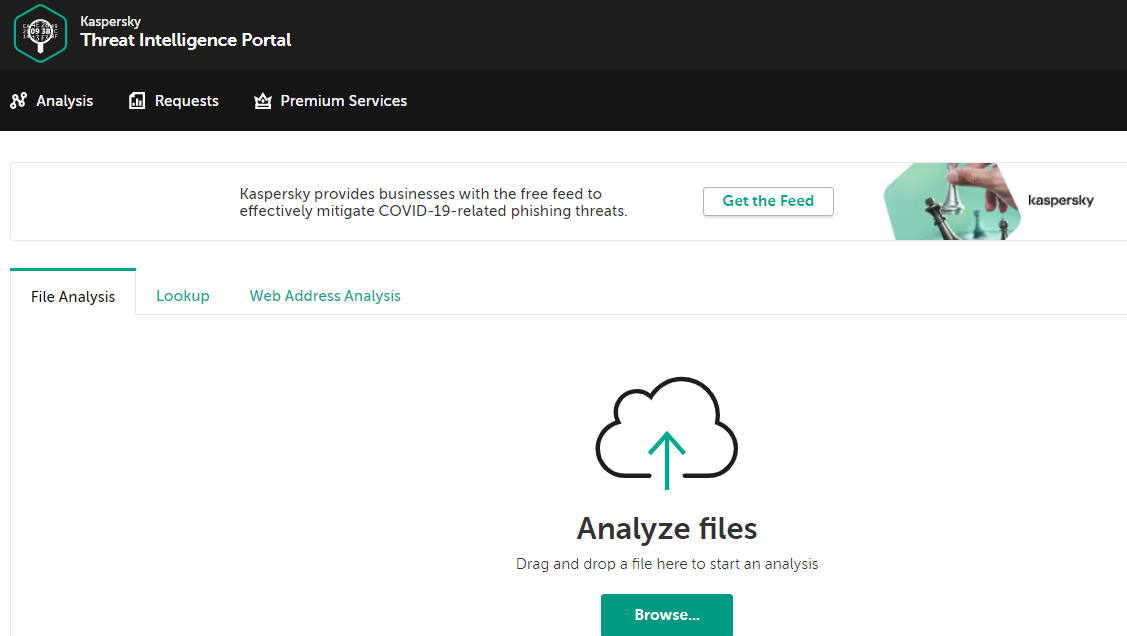Open the Analysis menu item

tap(52, 101)
